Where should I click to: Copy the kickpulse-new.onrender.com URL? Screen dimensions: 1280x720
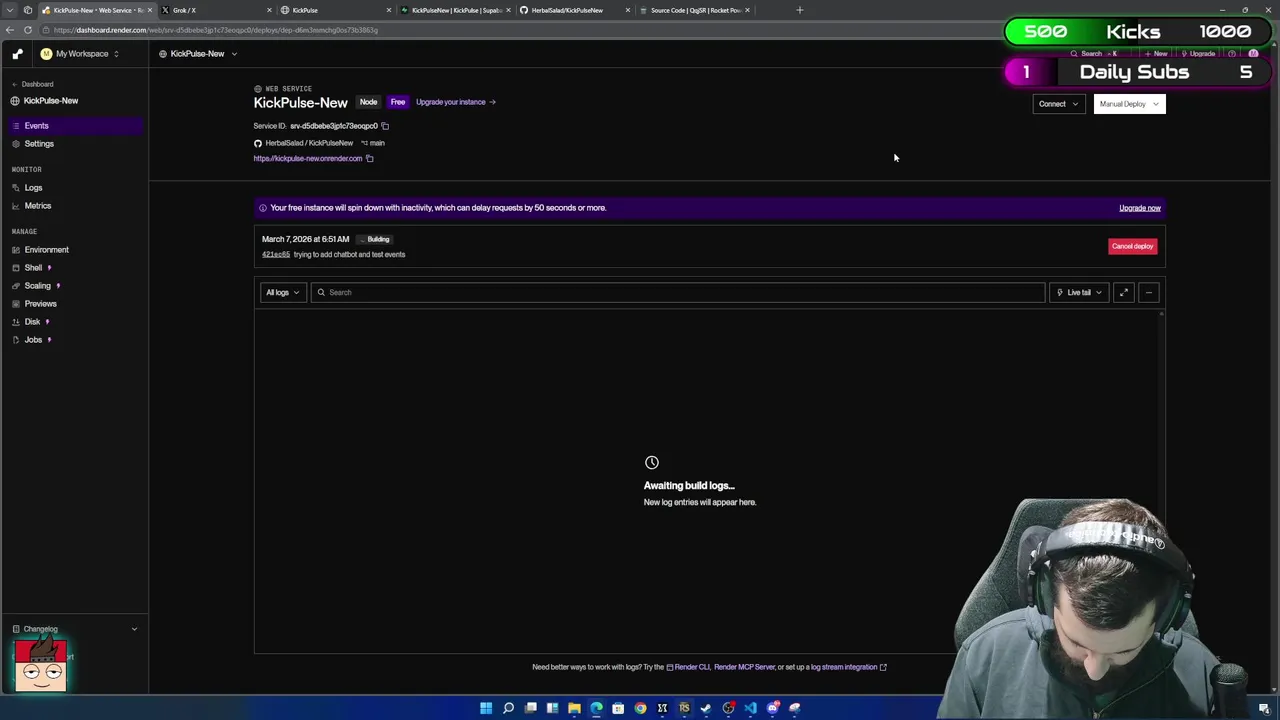pos(369,158)
